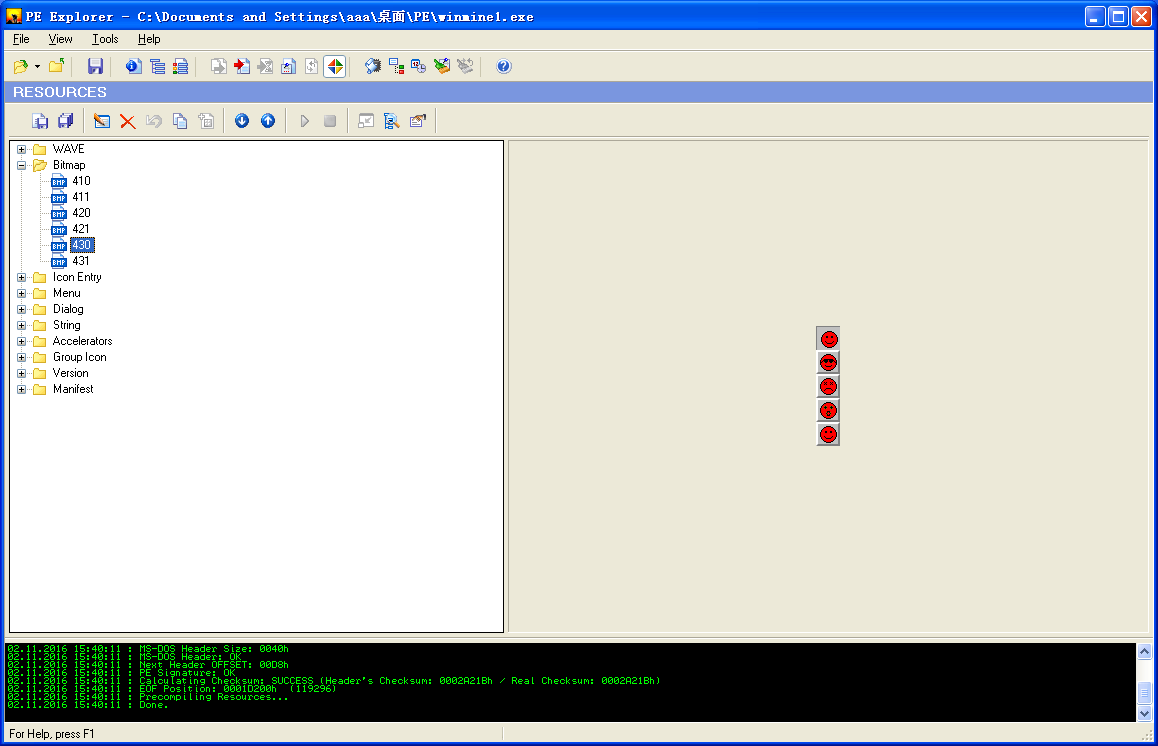1158x746 pixels.
Task: Click the blue document toolbar icon
Action: click(x=289, y=66)
